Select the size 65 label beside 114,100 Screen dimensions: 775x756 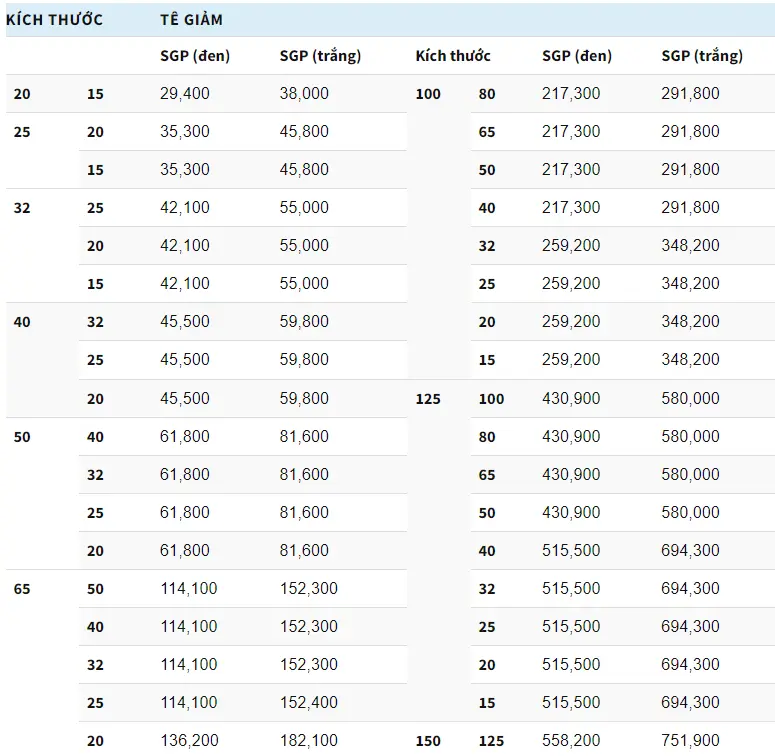click(x=22, y=589)
